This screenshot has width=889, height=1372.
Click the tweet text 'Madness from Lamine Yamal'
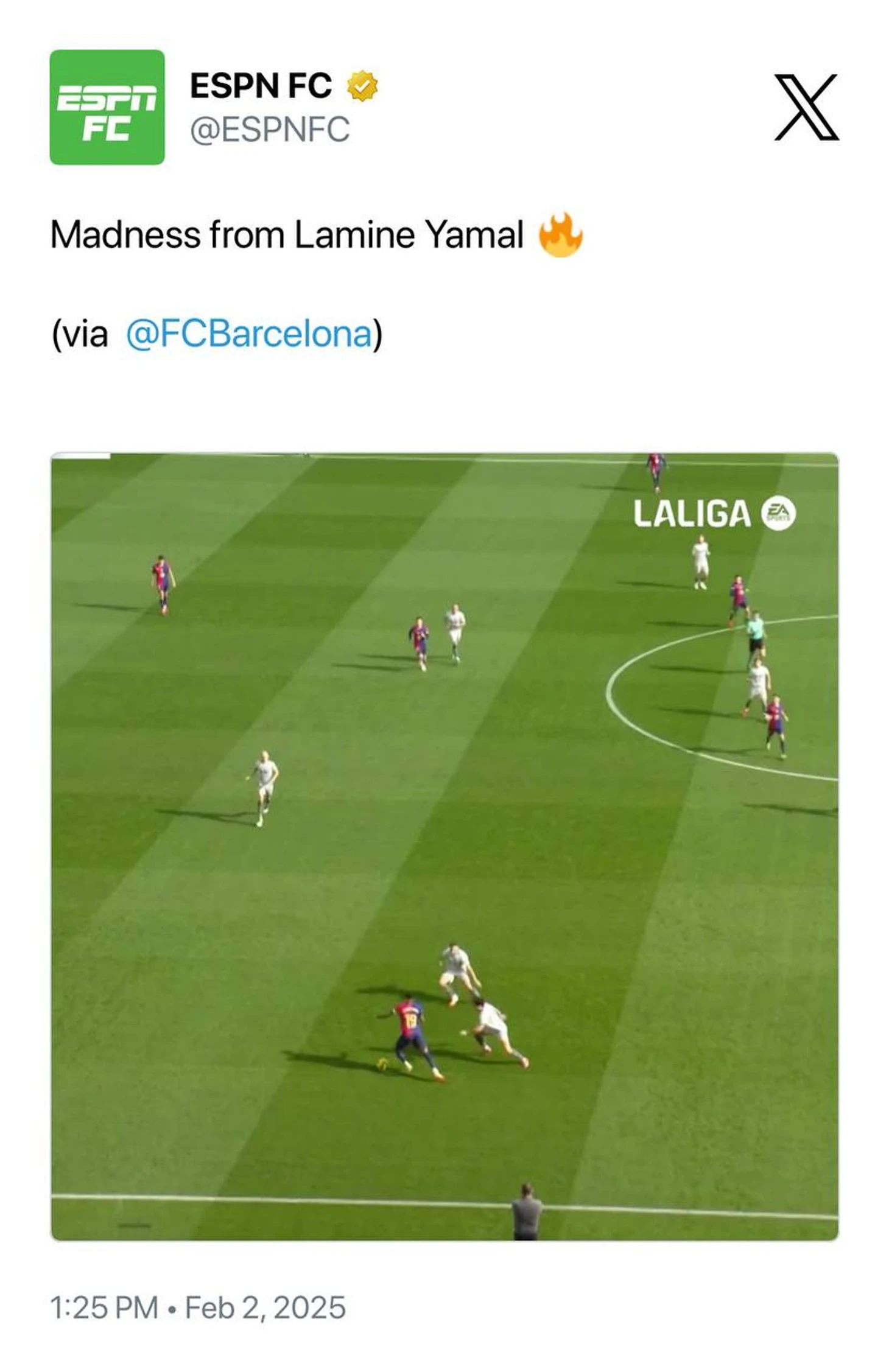[x=287, y=234]
